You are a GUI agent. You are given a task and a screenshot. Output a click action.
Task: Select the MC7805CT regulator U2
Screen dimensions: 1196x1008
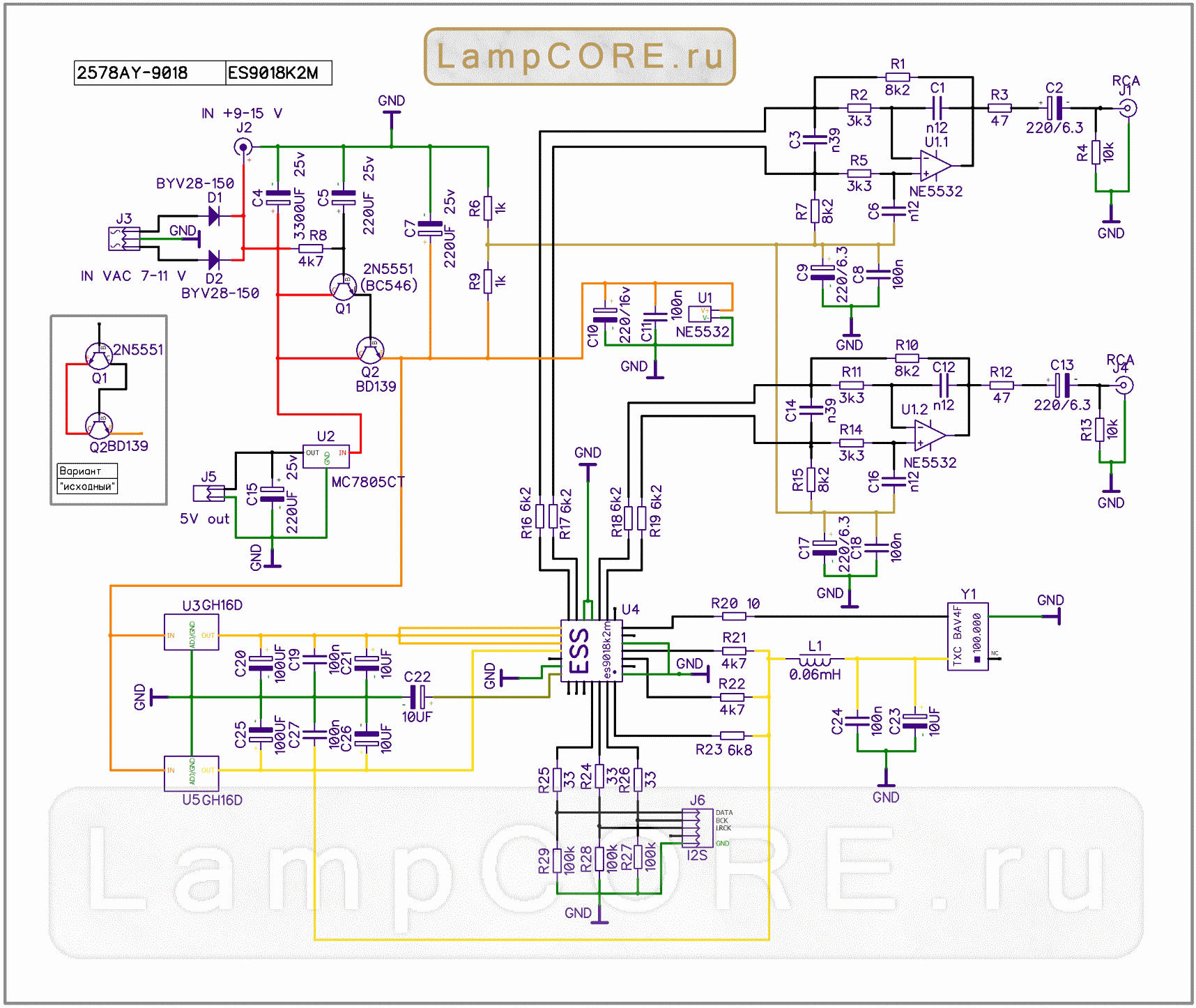tap(326, 456)
